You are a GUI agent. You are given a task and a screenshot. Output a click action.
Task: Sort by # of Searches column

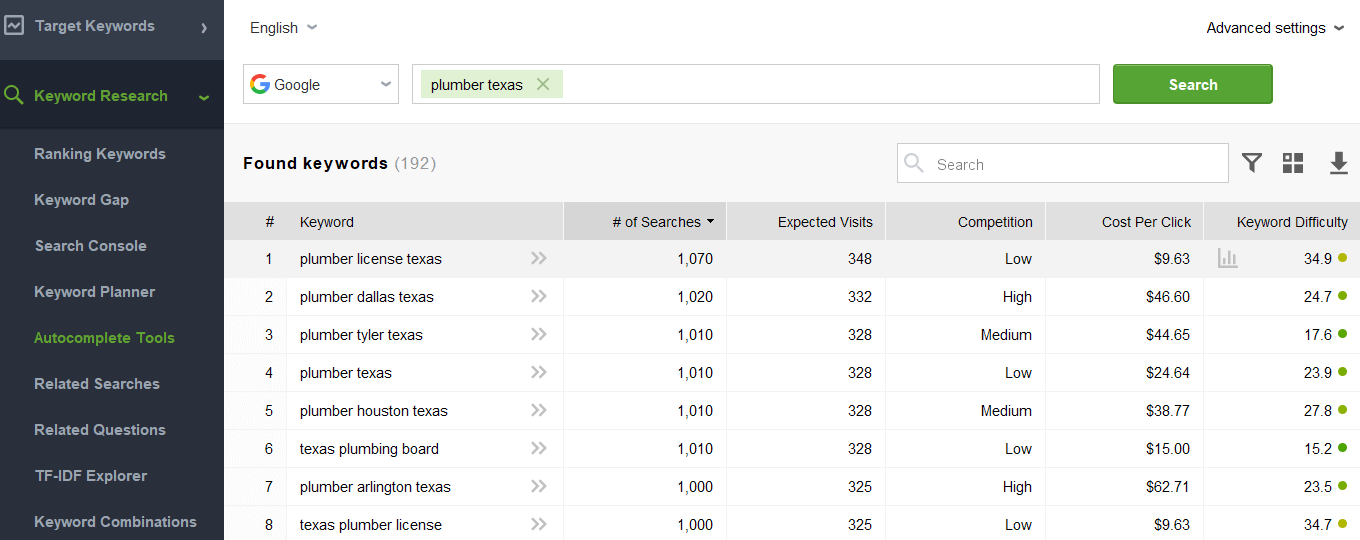(662, 222)
